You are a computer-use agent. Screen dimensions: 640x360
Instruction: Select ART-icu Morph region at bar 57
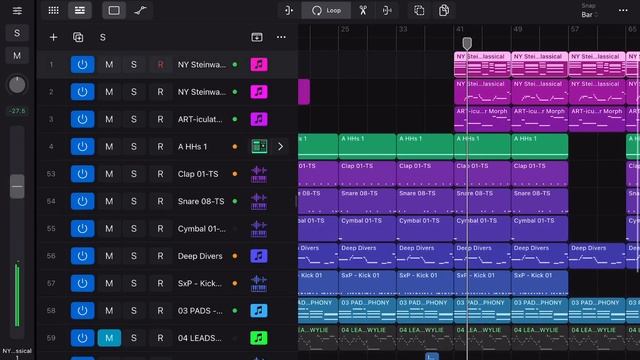click(597, 119)
